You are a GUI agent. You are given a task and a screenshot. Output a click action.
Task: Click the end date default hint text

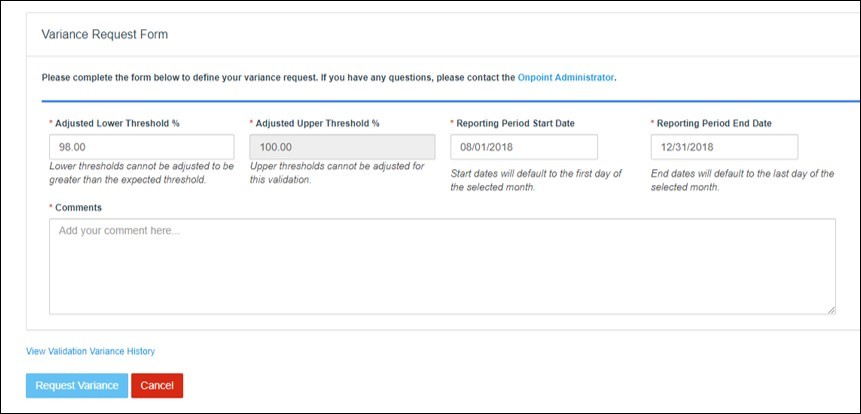[742, 180]
